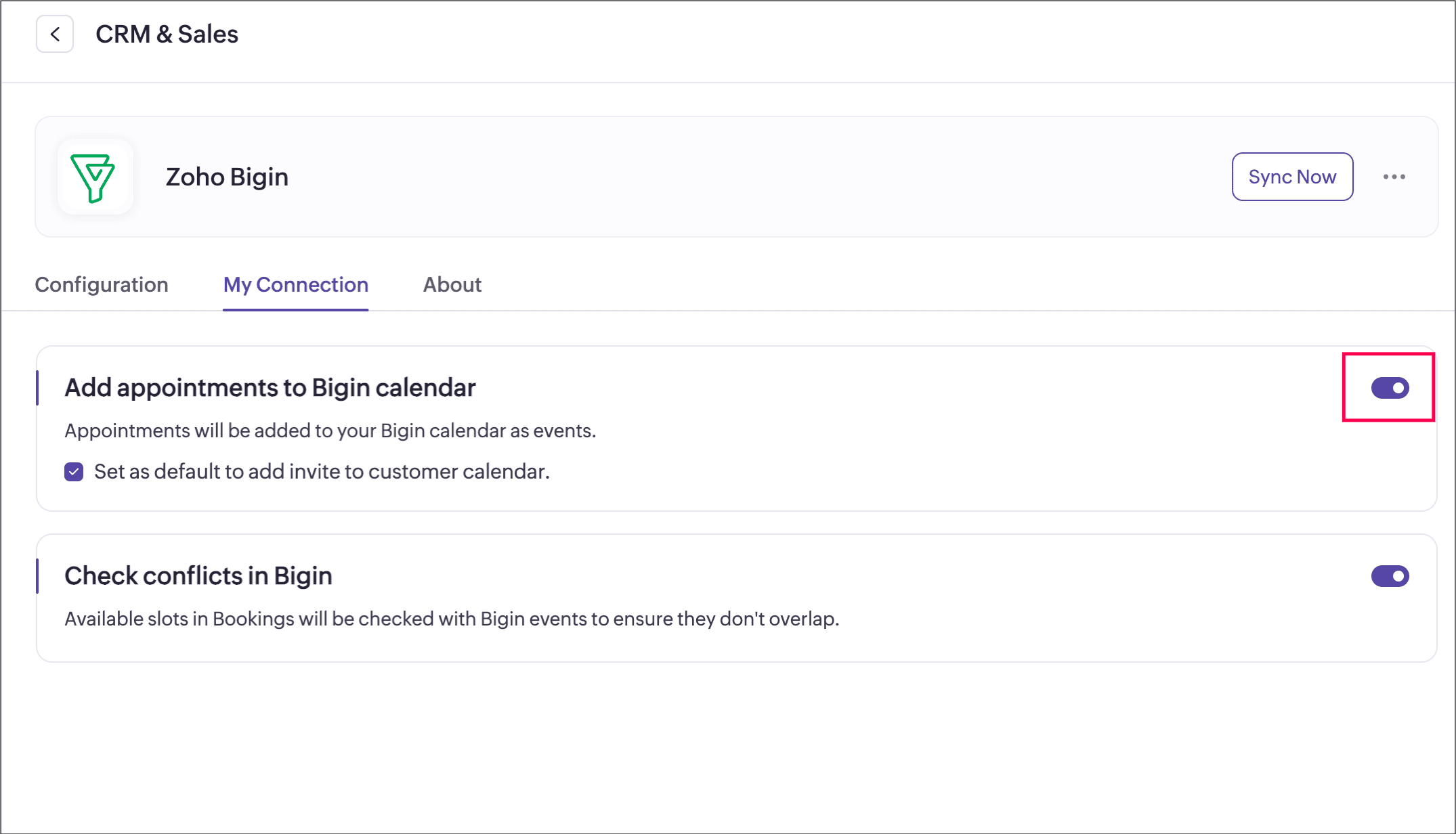
Task: Click the Check conflicts in Bigin heading
Action: 198,576
